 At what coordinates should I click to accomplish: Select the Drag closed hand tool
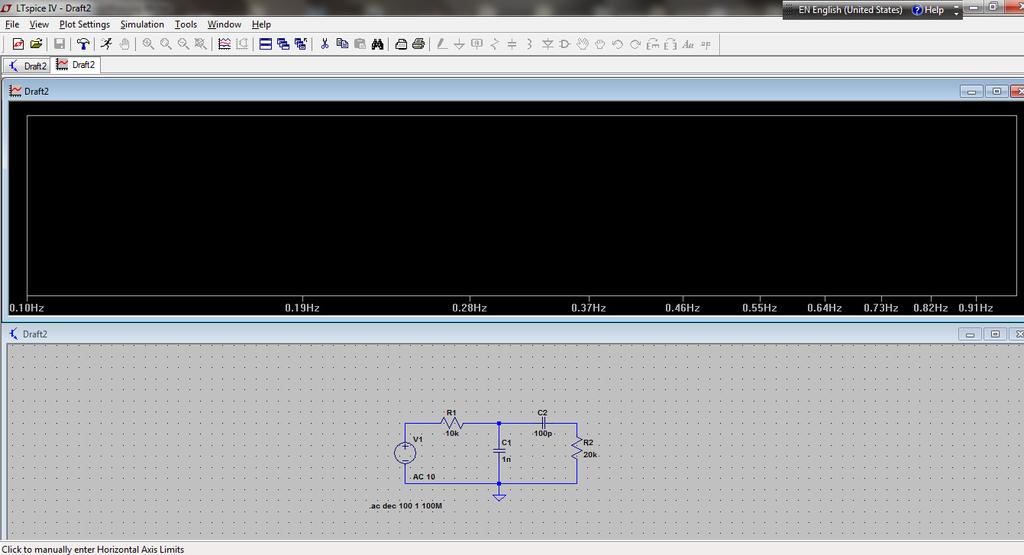(x=600, y=44)
